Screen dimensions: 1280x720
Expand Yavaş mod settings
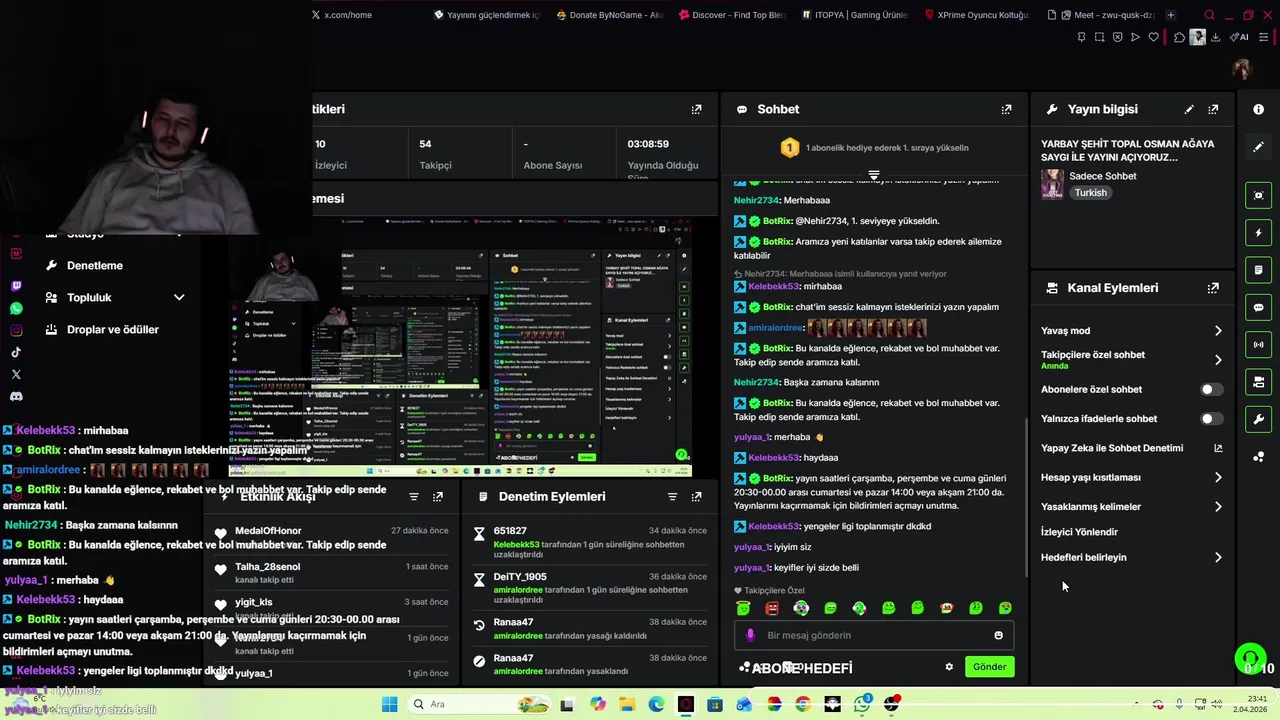click(1217, 331)
